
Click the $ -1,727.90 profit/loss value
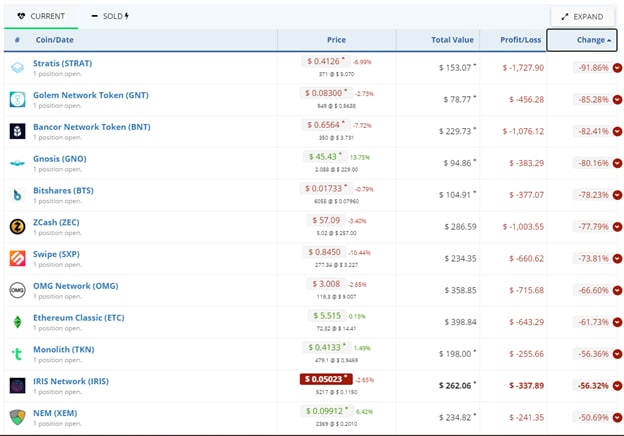[x=523, y=68]
